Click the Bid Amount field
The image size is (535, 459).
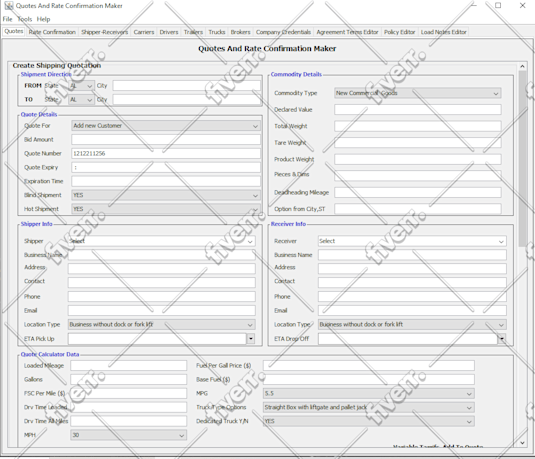(x=166, y=140)
